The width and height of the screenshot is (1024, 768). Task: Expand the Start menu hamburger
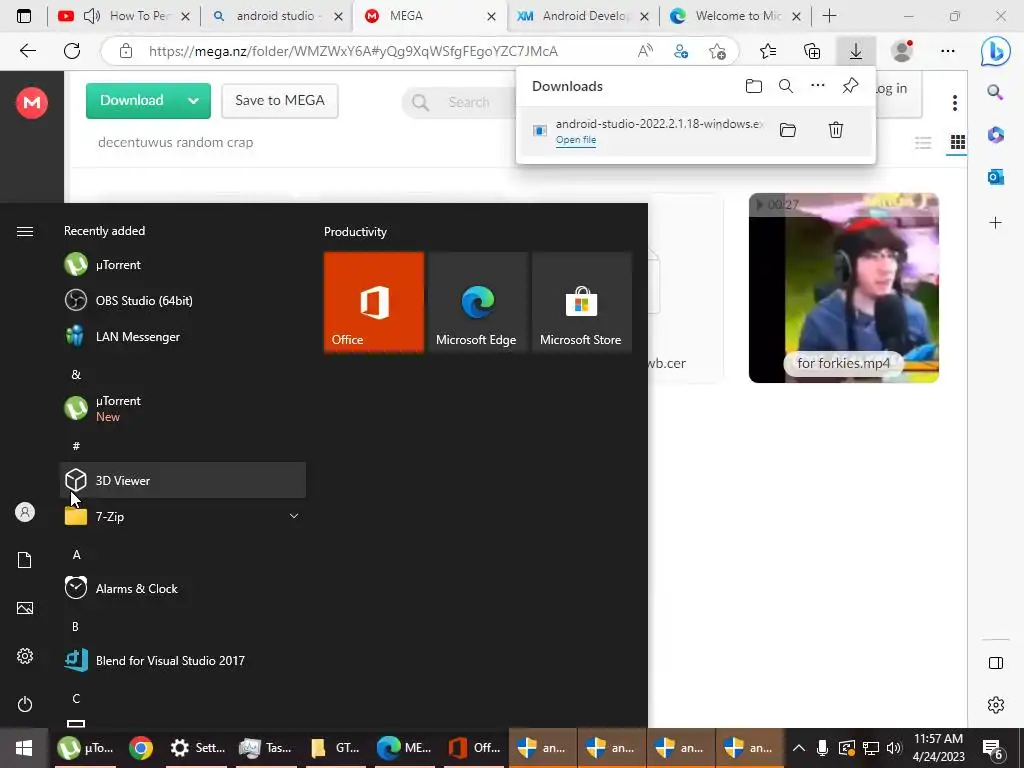pyautogui.click(x=25, y=231)
